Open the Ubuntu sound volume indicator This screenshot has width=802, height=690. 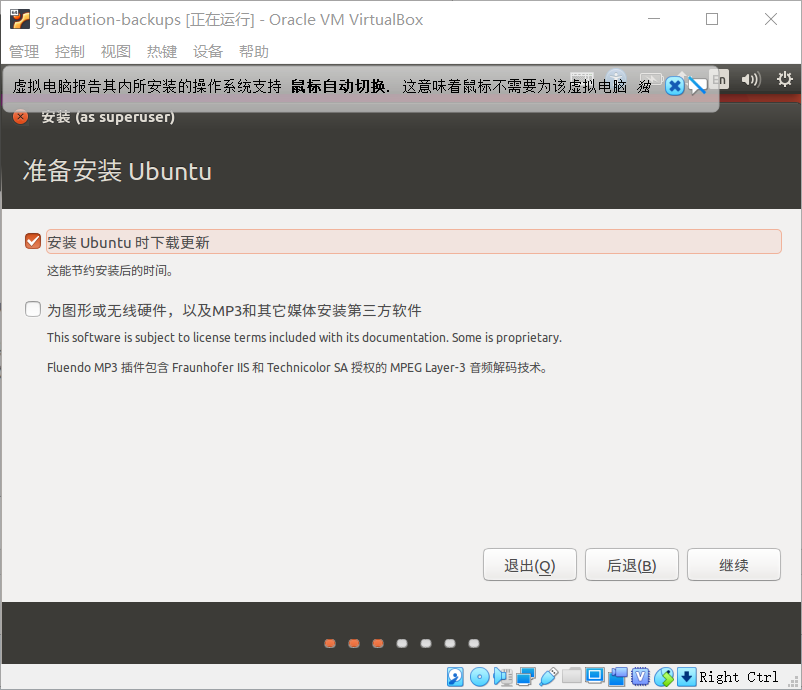point(751,79)
